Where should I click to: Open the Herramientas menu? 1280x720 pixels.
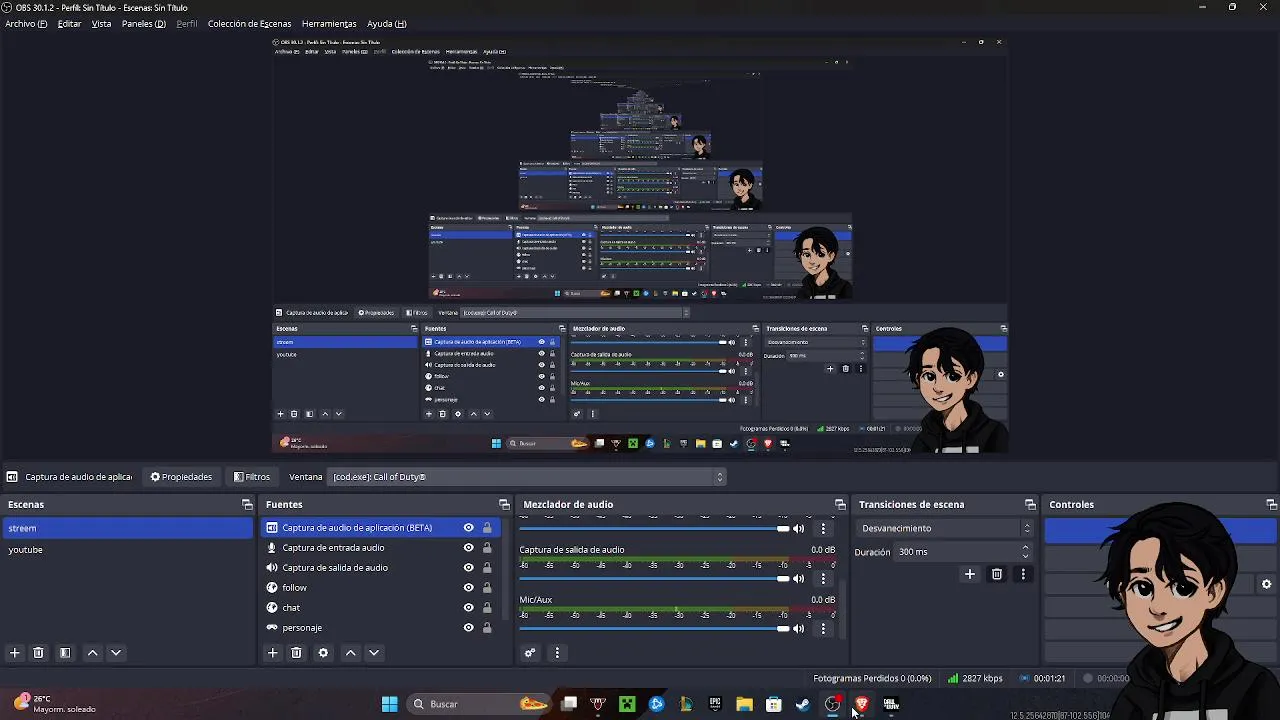click(329, 24)
